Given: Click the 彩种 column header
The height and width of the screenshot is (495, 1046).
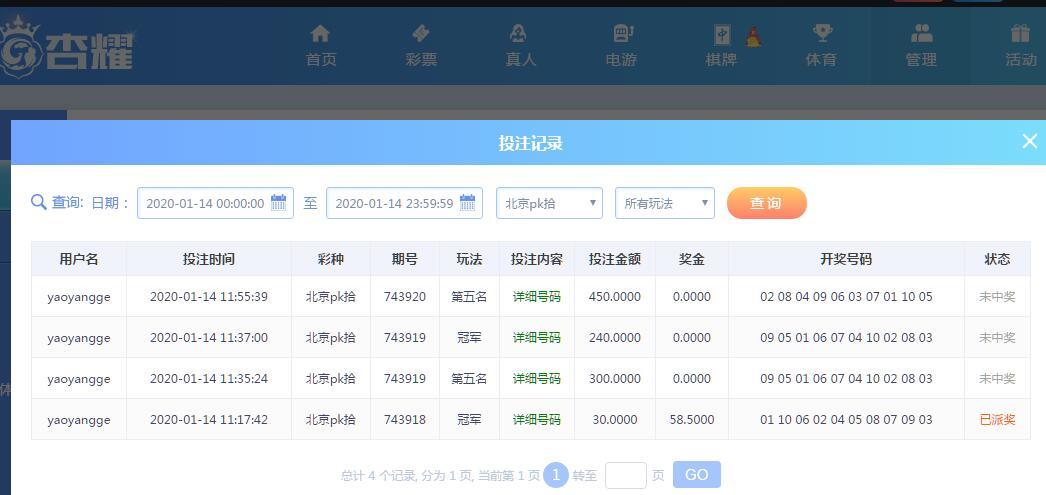Looking at the screenshot, I should [x=331, y=259].
